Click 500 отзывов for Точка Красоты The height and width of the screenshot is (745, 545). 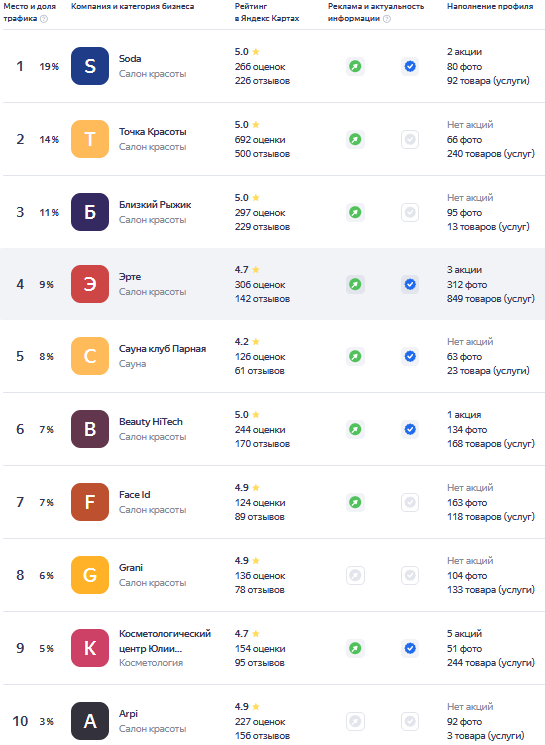(262, 154)
